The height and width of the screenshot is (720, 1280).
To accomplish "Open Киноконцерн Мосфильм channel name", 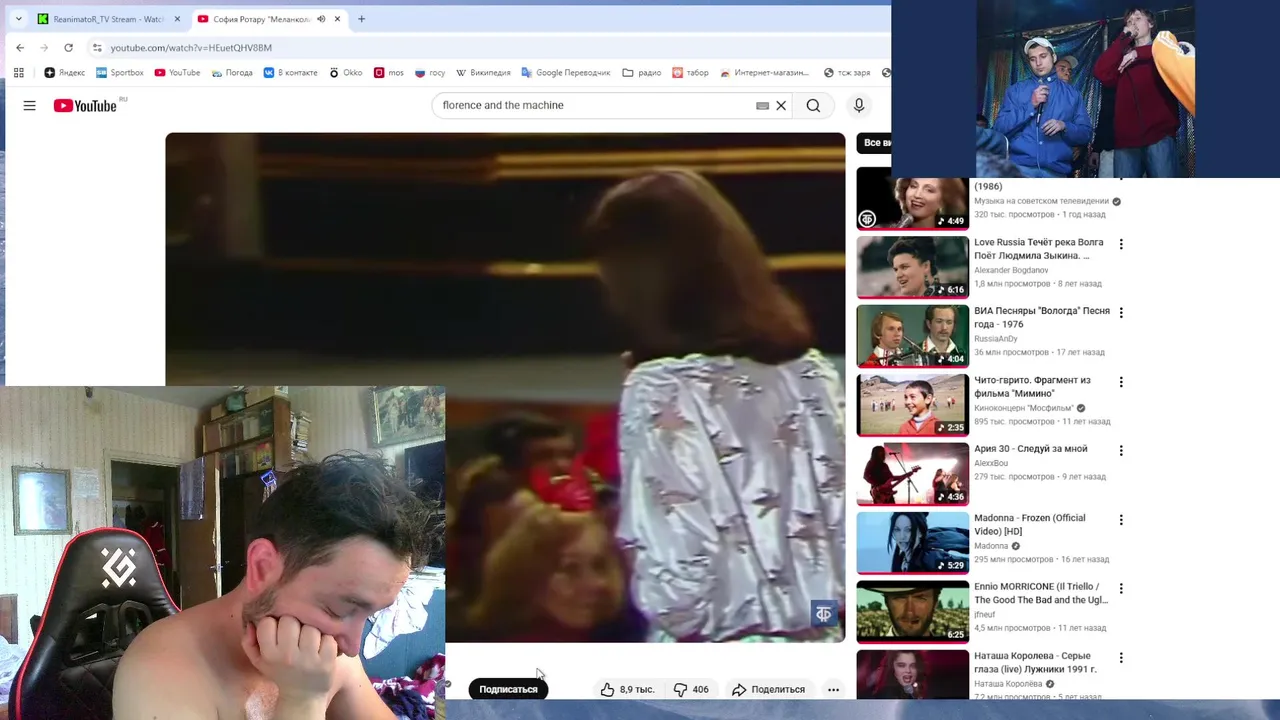I will pyautogui.click(x=1023, y=408).
